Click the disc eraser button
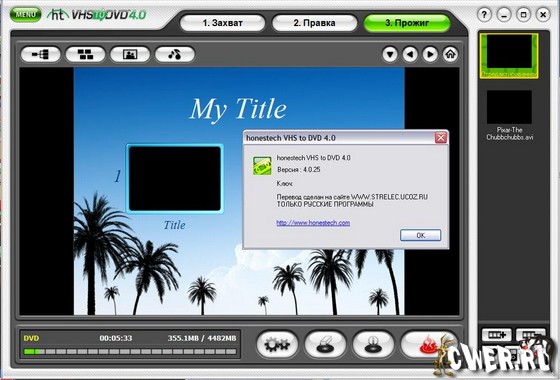 [x=325, y=344]
